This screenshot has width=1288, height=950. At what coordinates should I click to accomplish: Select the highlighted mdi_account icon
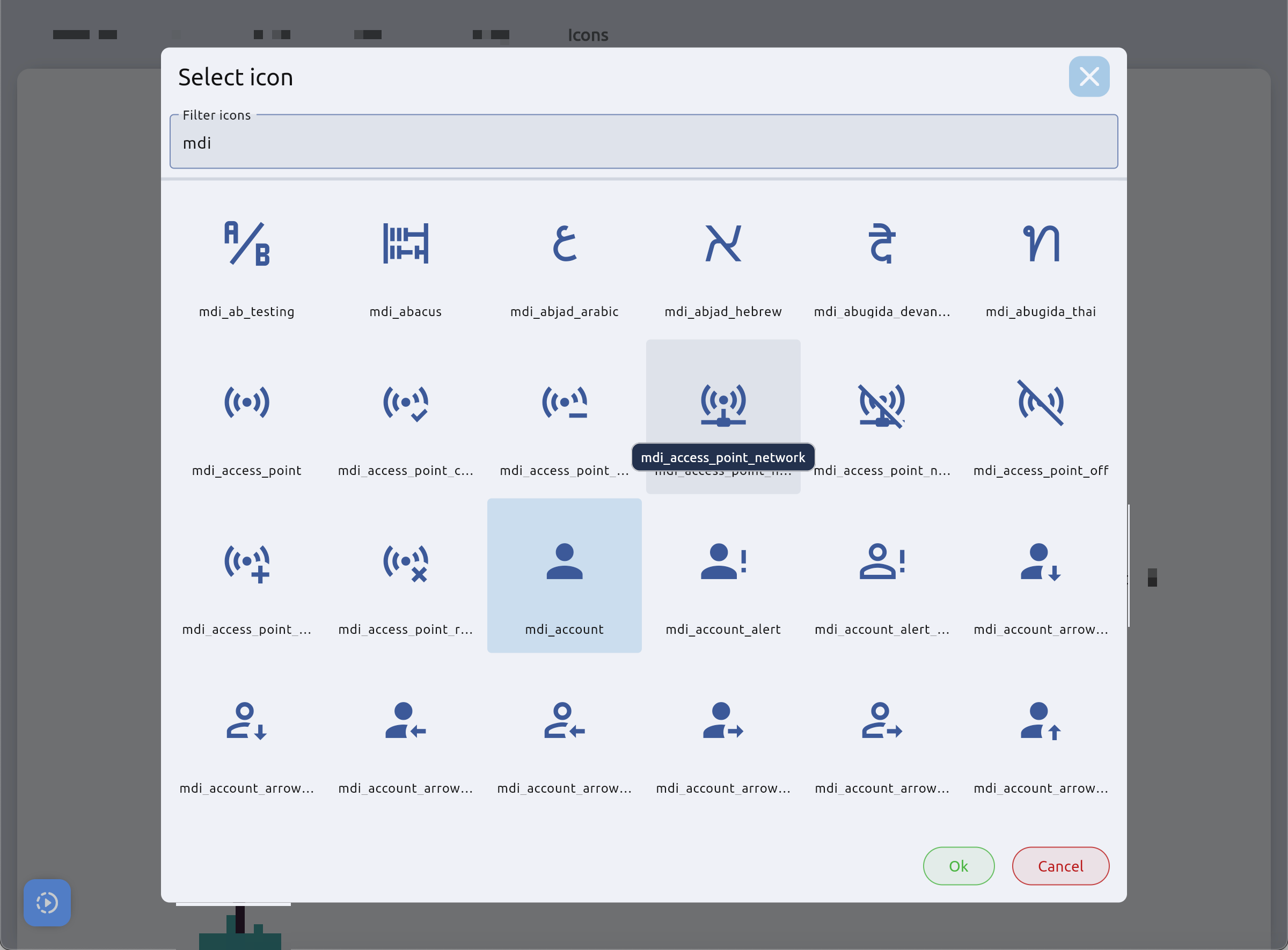pyautogui.click(x=564, y=575)
